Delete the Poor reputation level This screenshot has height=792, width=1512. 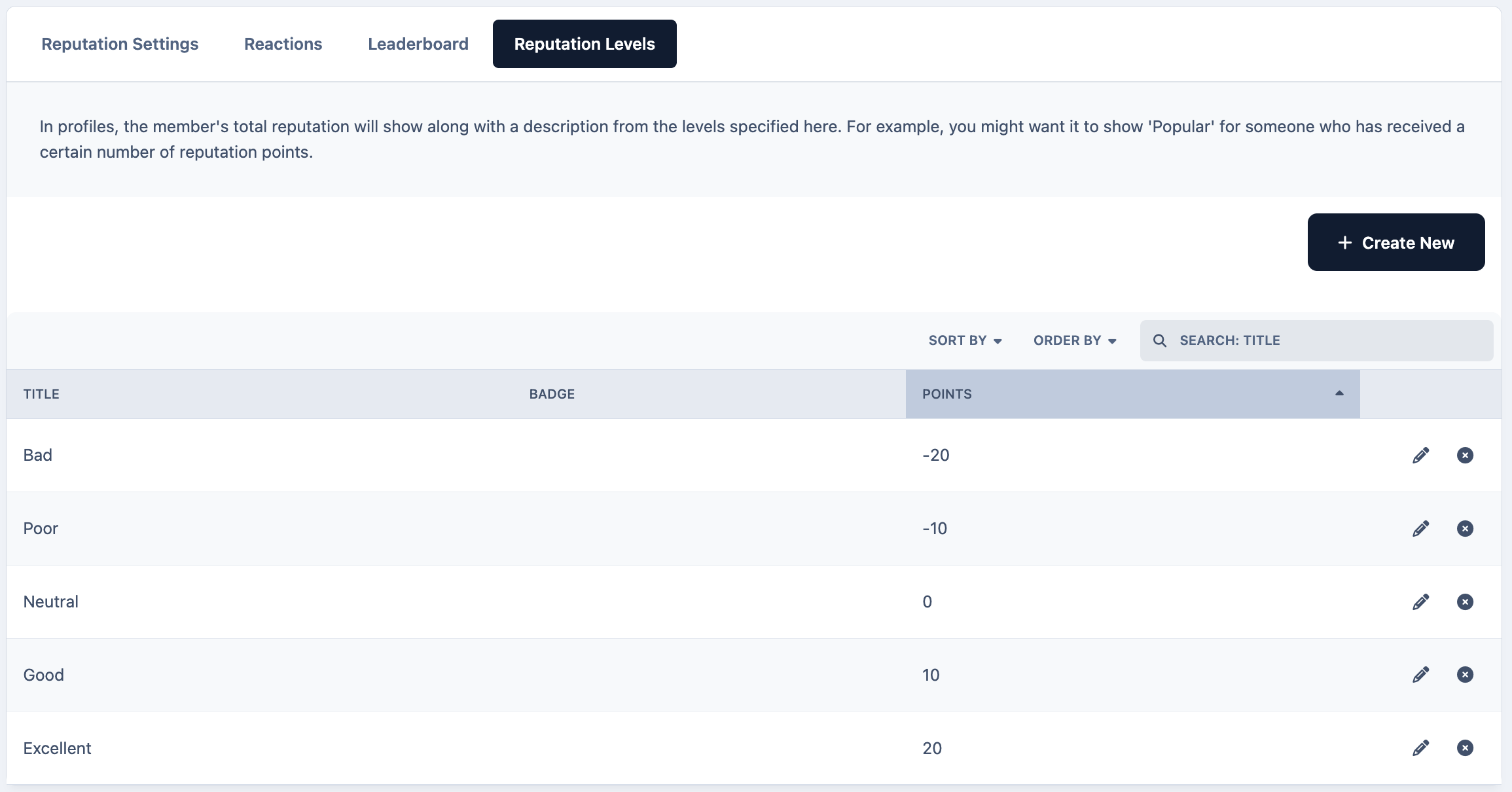click(1465, 529)
